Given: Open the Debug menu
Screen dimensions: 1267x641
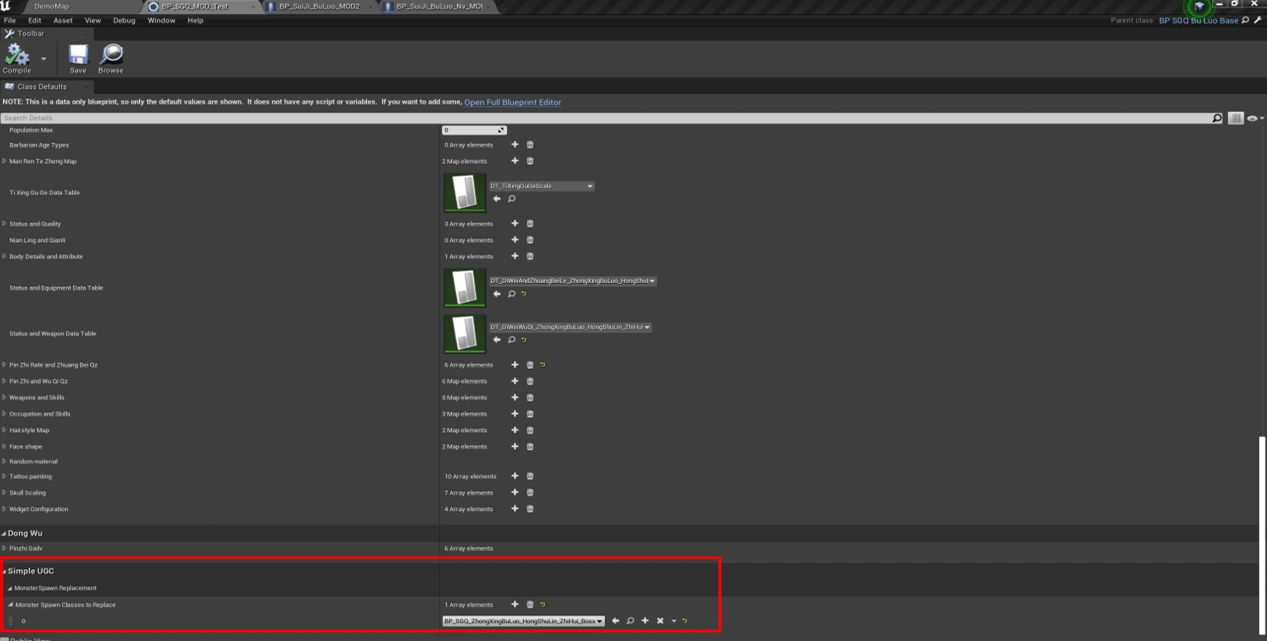Looking at the screenshot, I should click(x=124, y=20).
